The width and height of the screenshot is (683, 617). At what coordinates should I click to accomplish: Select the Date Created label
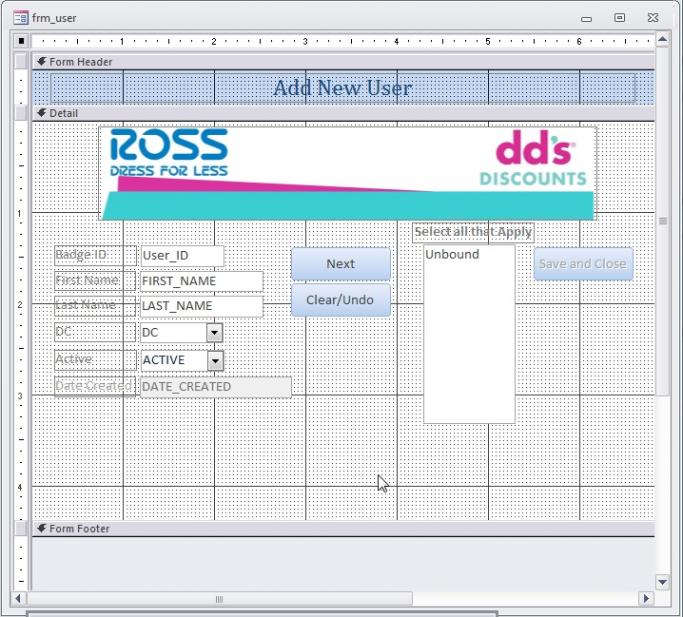tap(95, 386)
